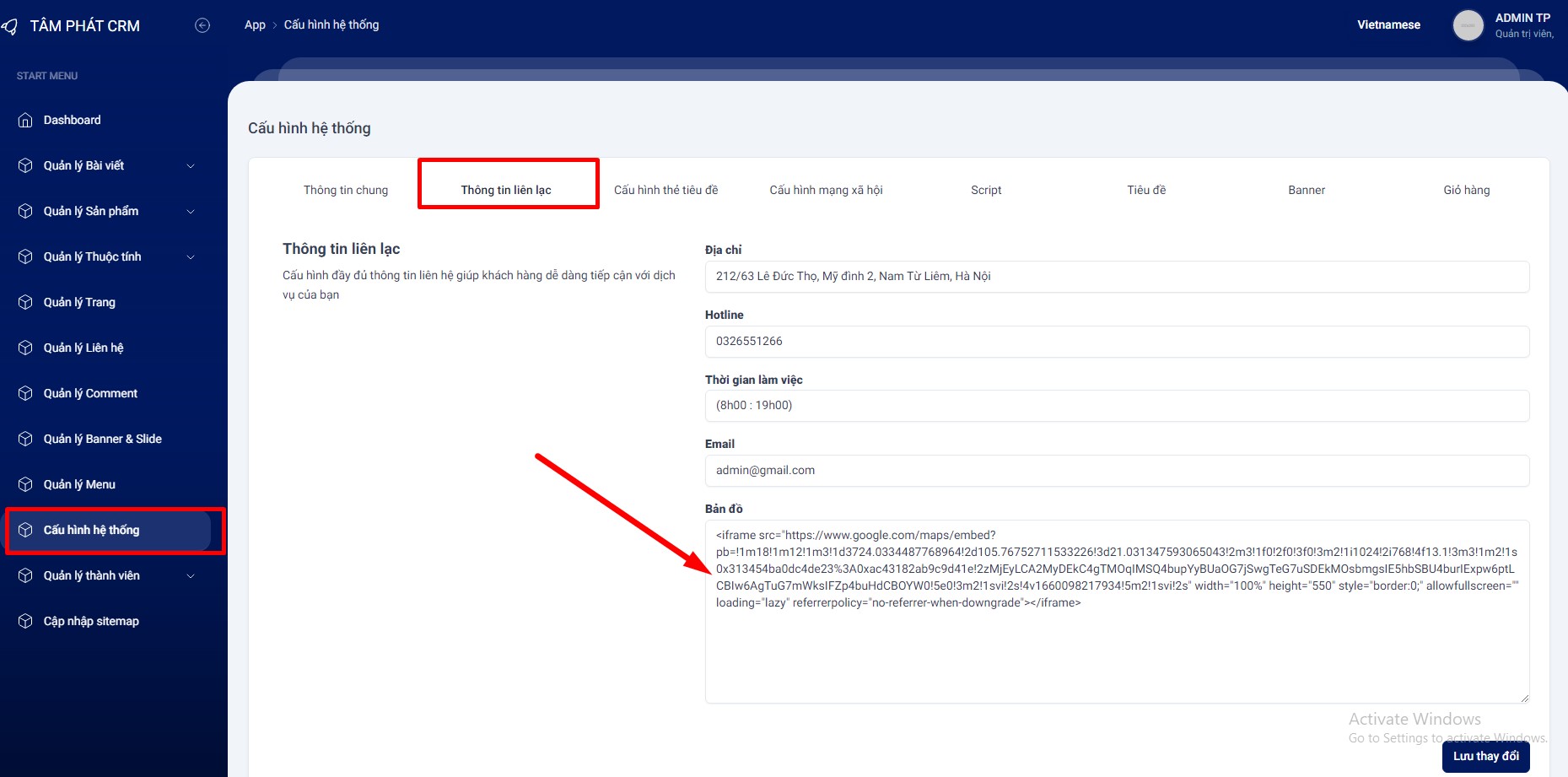Click the Dashboard home icon
Viewport: 1568px width, 777px height.
[25, 121]
